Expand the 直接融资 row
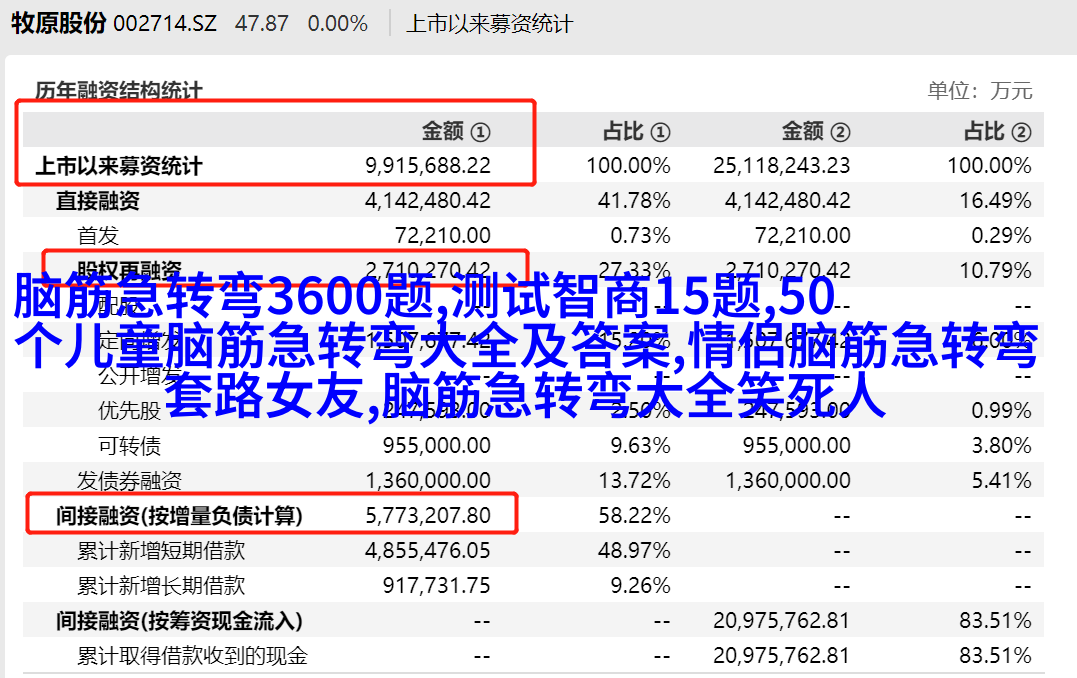 [x=97, y=200]
